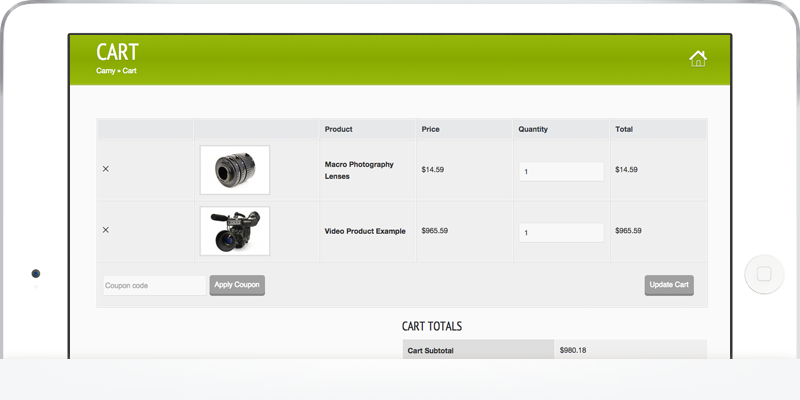The width and height of the screenshot is (800, 400).
Task: Click the Price column header
Action: [x=431, y=129]
